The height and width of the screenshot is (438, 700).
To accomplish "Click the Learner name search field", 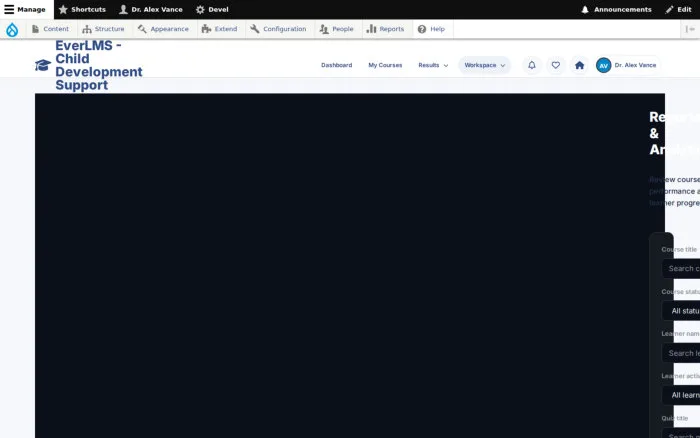I will coord(681,353).
